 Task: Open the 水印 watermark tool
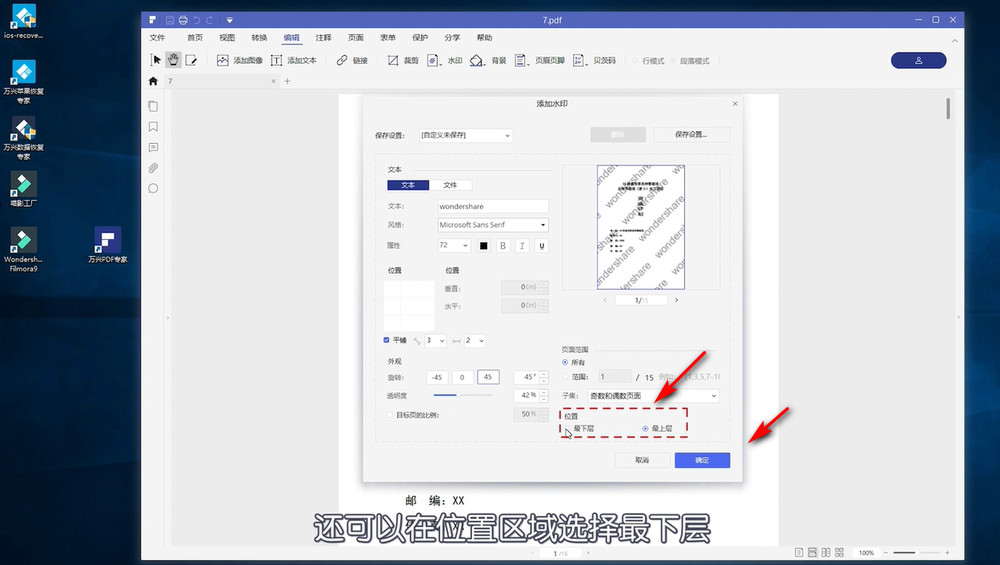point(445,61)
